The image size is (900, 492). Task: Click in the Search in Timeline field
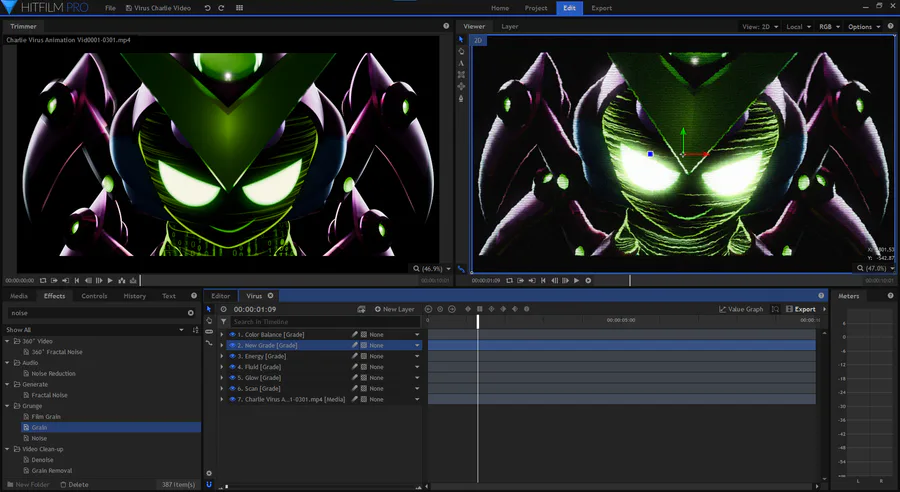tap(290, 322)
